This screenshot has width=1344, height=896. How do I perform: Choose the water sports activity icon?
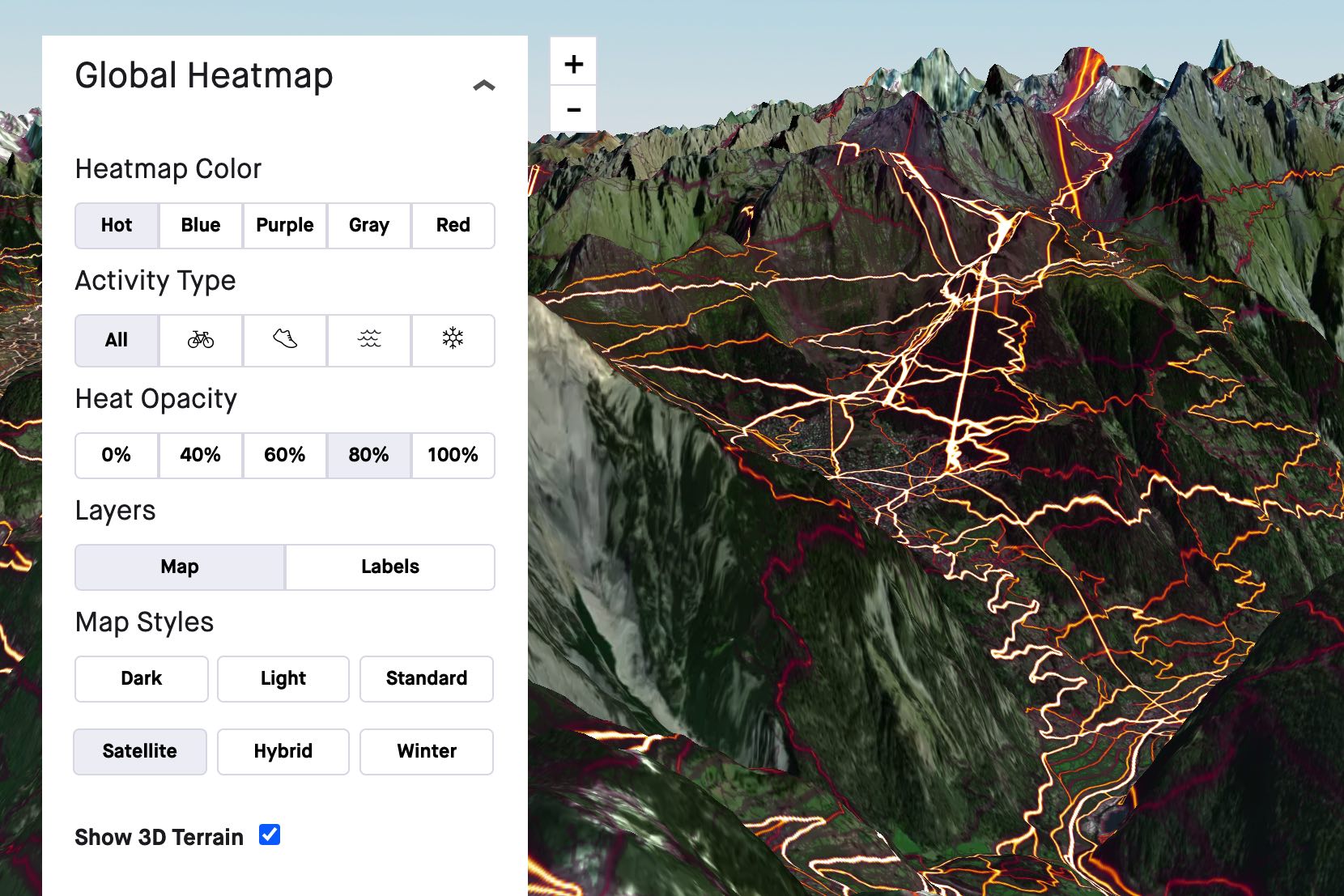[x=368, y=341]
